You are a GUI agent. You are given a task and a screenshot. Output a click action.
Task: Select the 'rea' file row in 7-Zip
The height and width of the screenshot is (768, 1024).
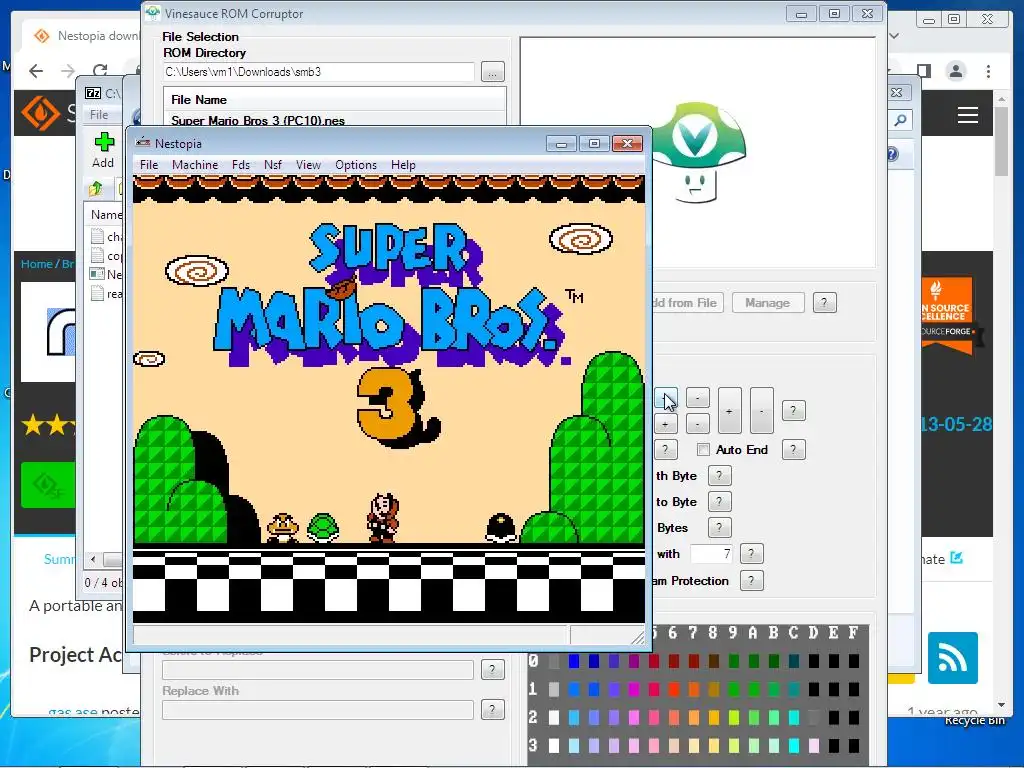coord(106,294)
